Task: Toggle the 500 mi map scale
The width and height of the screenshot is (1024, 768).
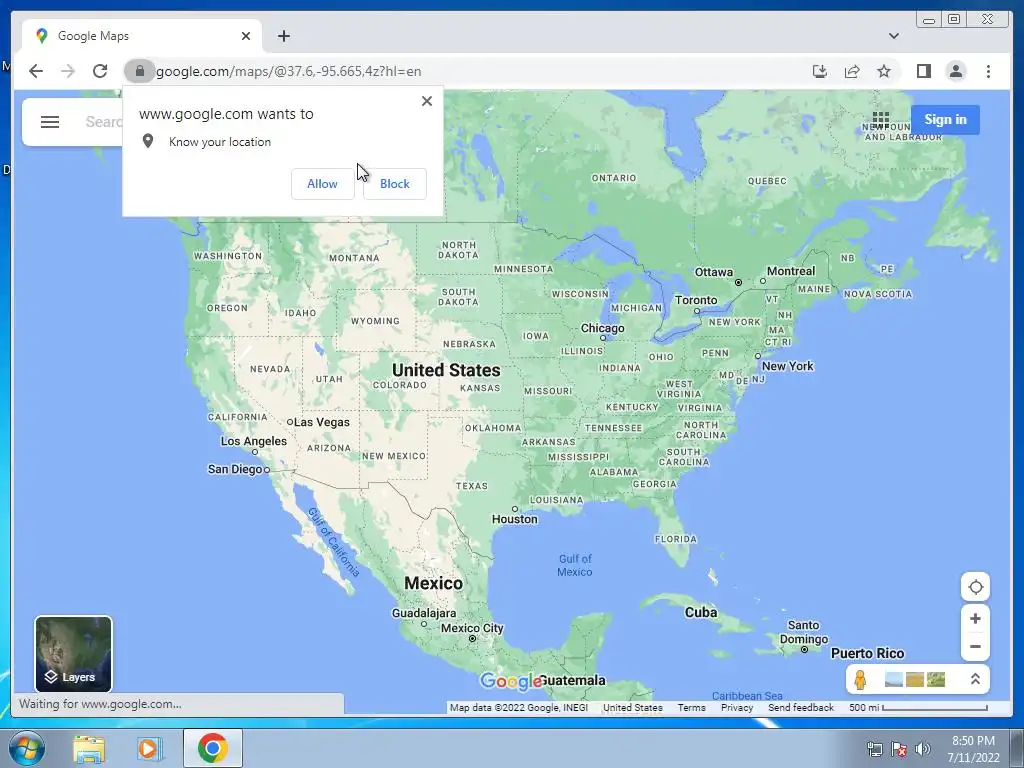Action: click(918, 707)
